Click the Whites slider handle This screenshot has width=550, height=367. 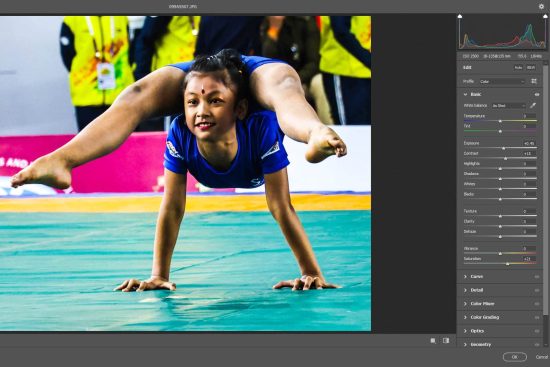500,189
